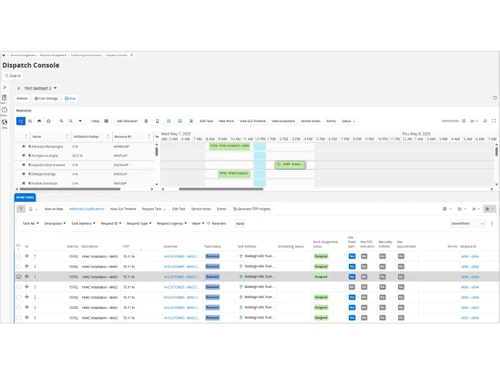Expand the arrow left of TEST DATASET 2
Image resolution: width=500 pixels, height=375 pixels.
point(19,88)
